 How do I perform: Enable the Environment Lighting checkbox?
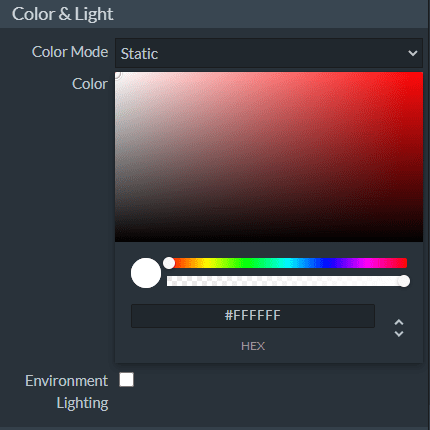[x=126, y=380]
